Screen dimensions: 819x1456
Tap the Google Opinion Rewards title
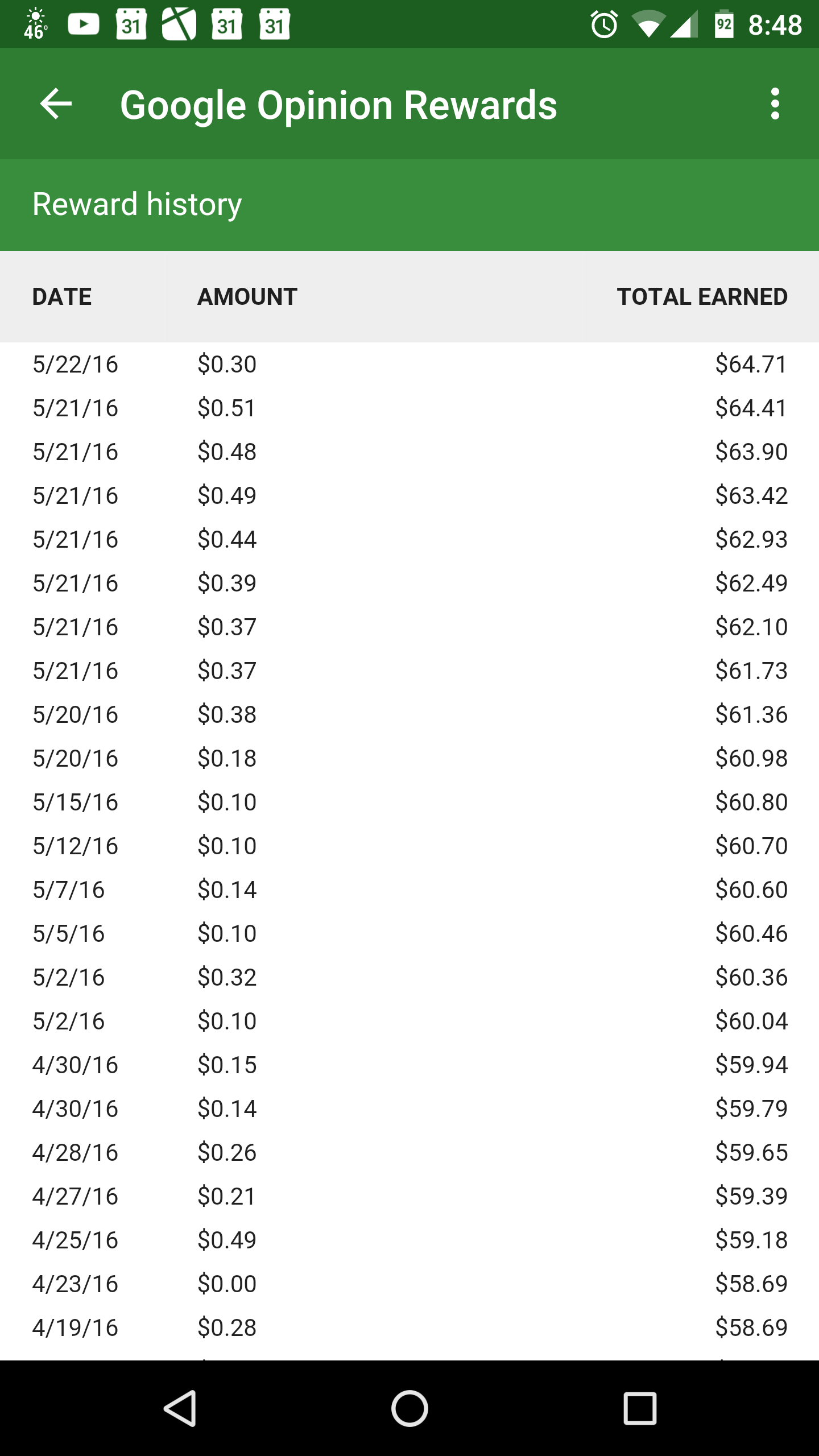(x=338, y=105)
